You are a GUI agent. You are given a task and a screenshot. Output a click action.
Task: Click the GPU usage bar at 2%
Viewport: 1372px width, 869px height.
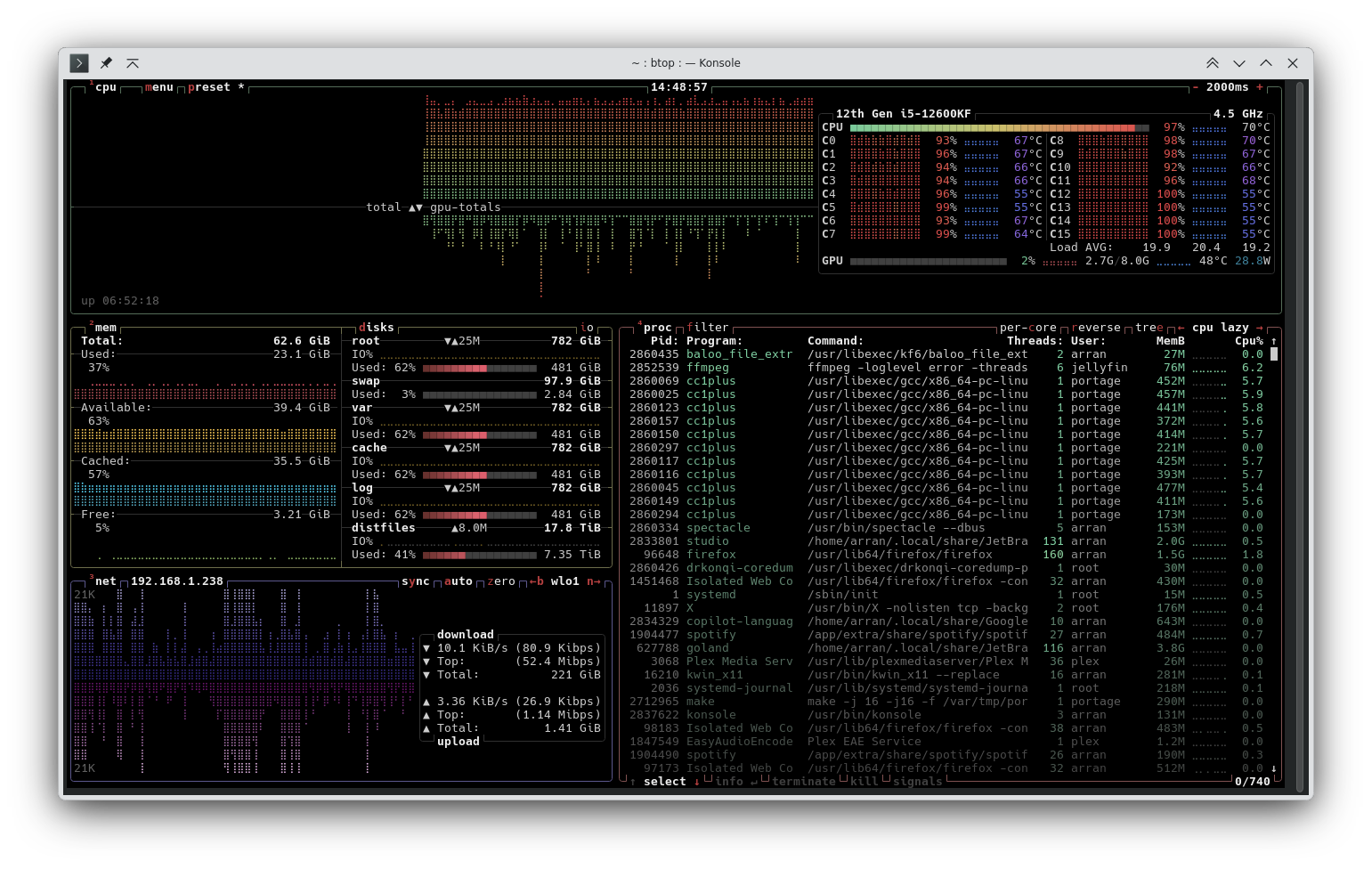point(929,261)
